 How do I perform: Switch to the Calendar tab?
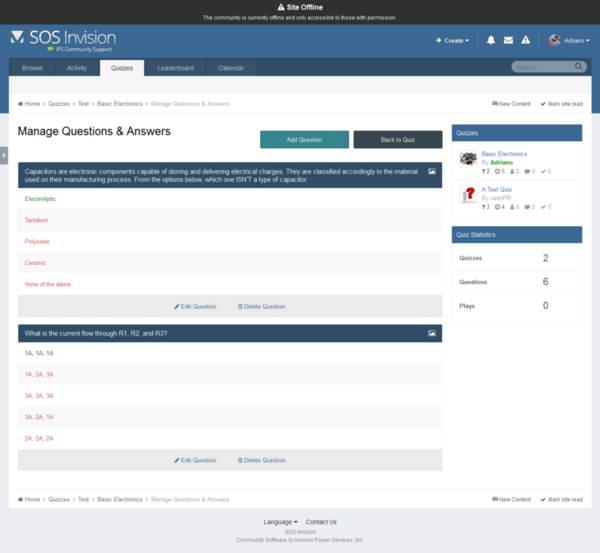tap(231, 68)
